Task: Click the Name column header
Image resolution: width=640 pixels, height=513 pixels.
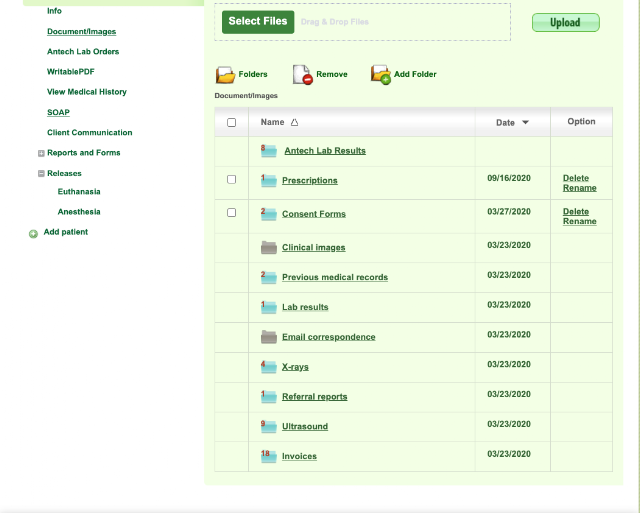Action: click(272, 122)
